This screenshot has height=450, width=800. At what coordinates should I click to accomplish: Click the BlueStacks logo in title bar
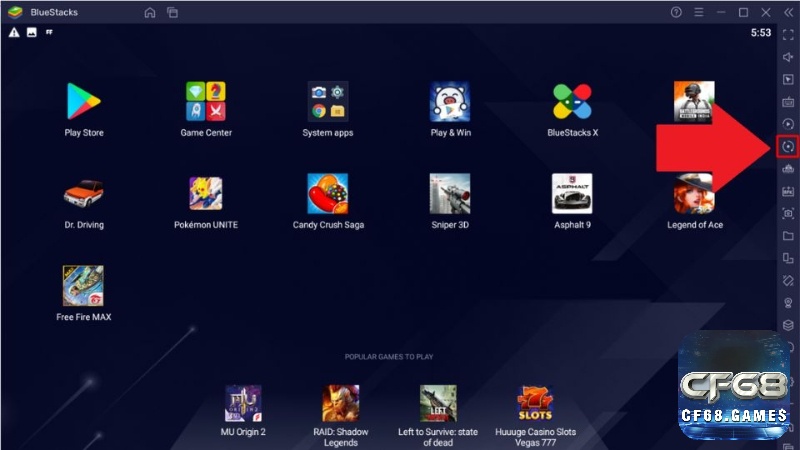tap(15, 12)
